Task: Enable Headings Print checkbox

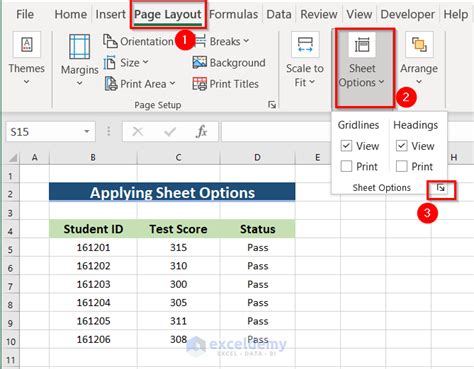Action: (401, 166)
